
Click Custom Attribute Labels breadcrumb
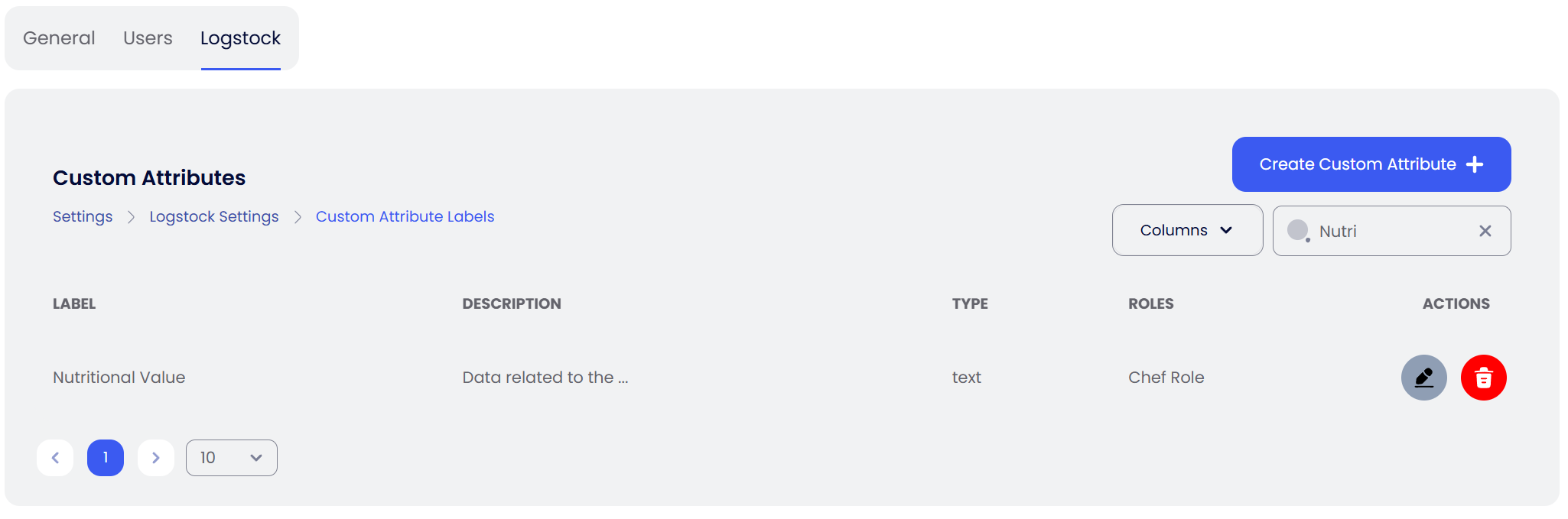tap(405, 216)
